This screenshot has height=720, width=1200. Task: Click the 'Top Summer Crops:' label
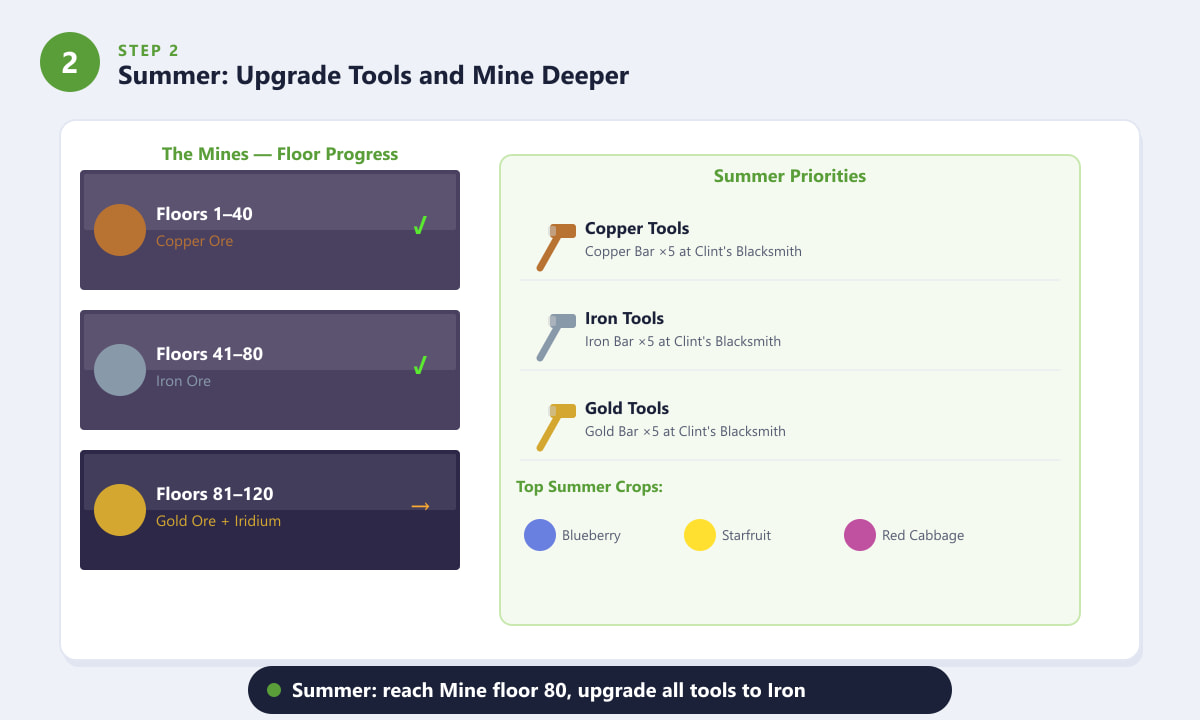[590, 487]
